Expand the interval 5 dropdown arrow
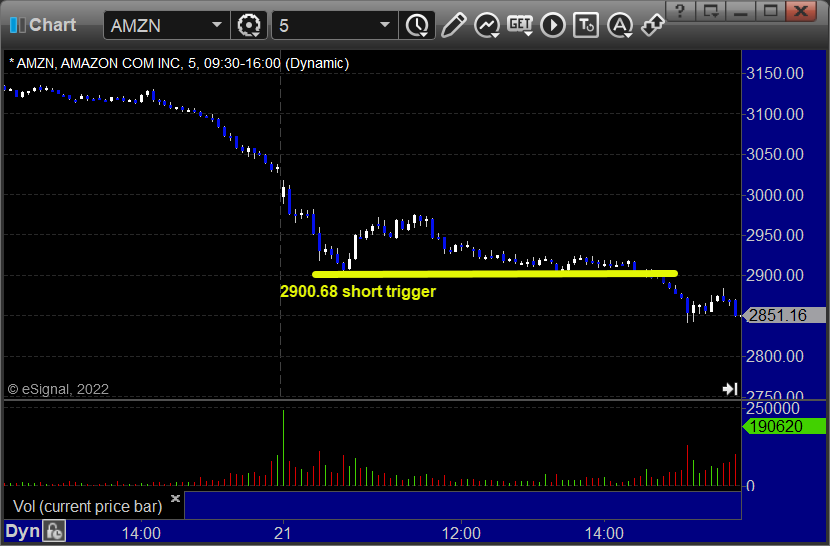The image size is (830, 546). (x=385, y=25)
